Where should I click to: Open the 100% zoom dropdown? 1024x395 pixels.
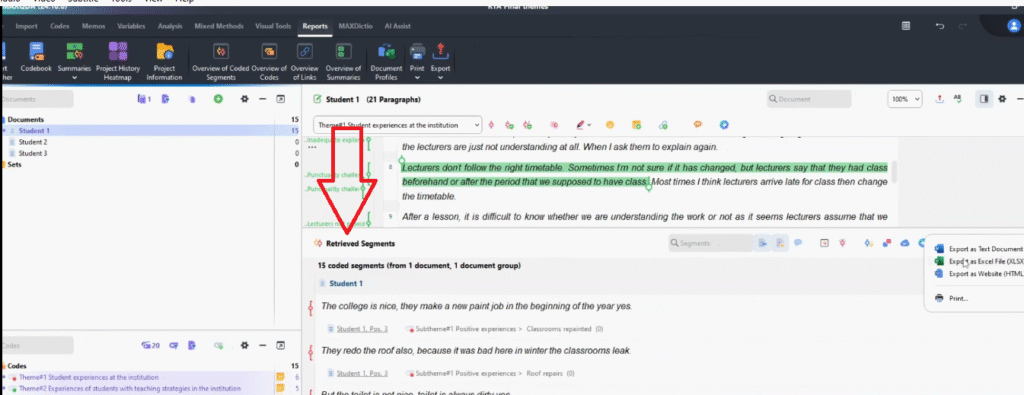click(x=904, y=99)
